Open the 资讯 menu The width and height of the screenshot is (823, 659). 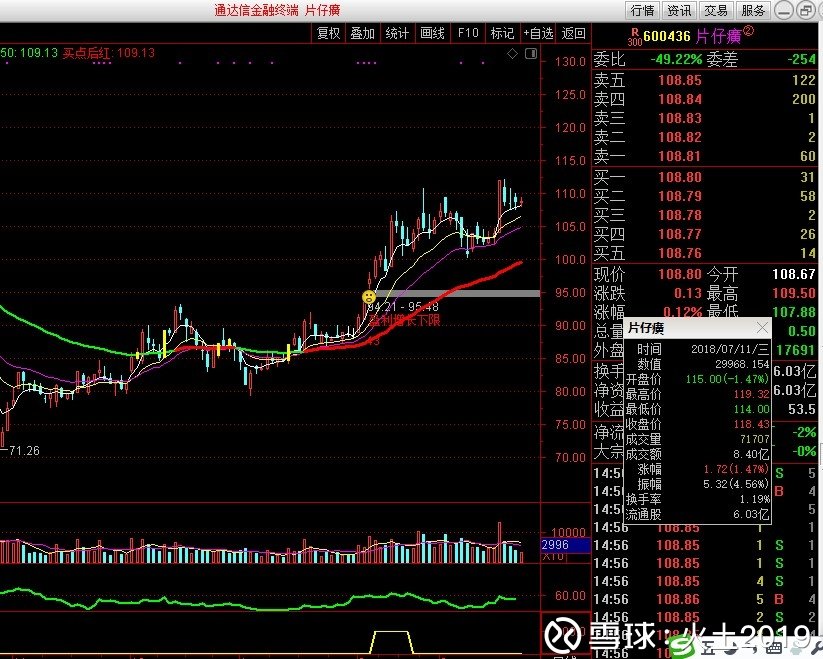point(679,10)
